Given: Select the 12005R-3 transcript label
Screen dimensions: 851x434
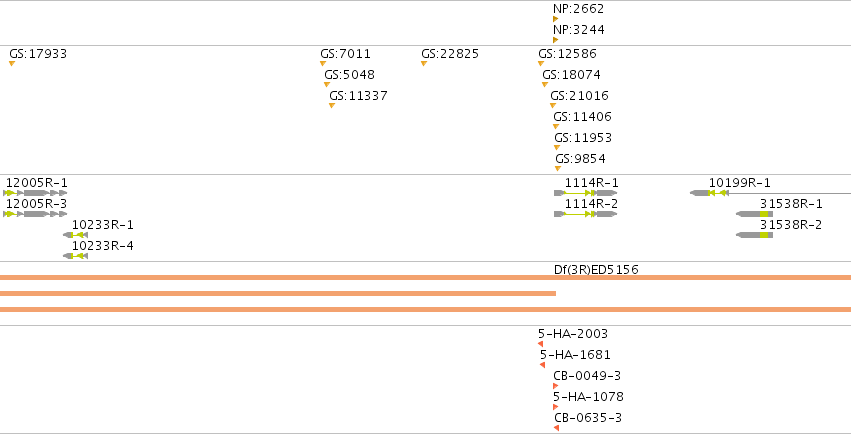Looking at the screenshot, I should [x=37, y=204].
